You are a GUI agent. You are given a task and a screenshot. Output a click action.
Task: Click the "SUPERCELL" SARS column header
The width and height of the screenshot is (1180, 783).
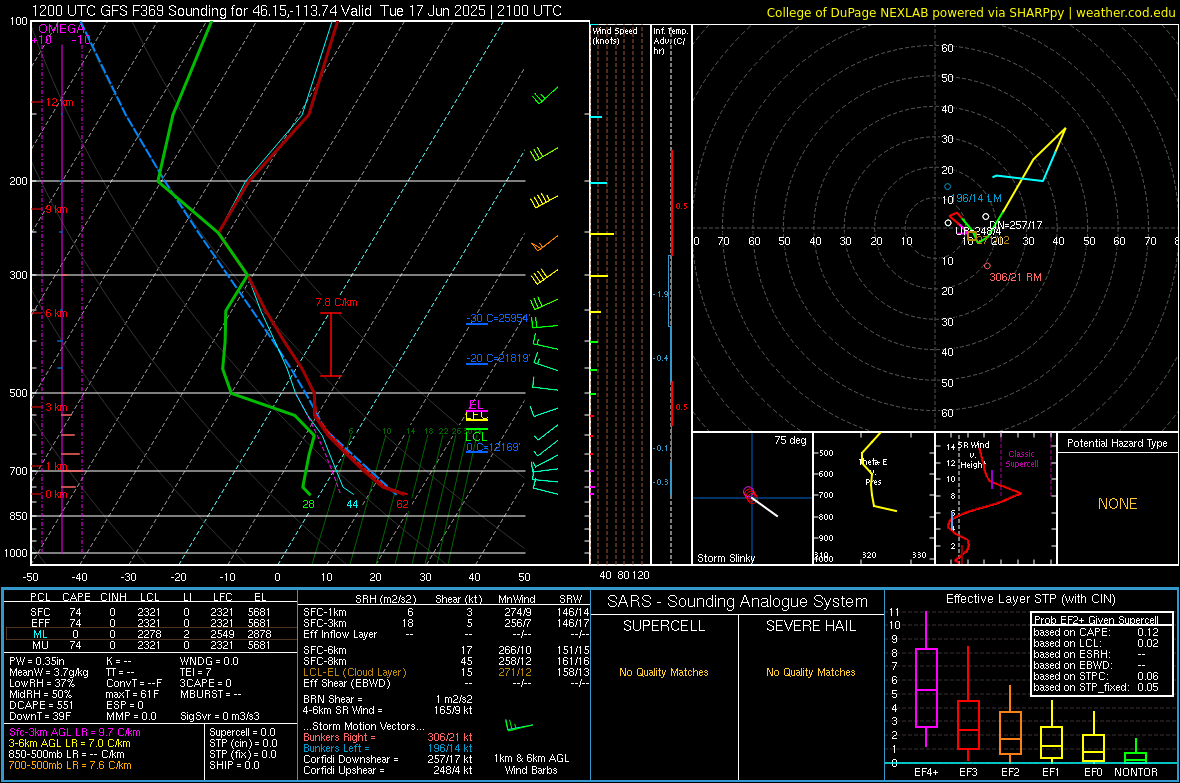664,626
